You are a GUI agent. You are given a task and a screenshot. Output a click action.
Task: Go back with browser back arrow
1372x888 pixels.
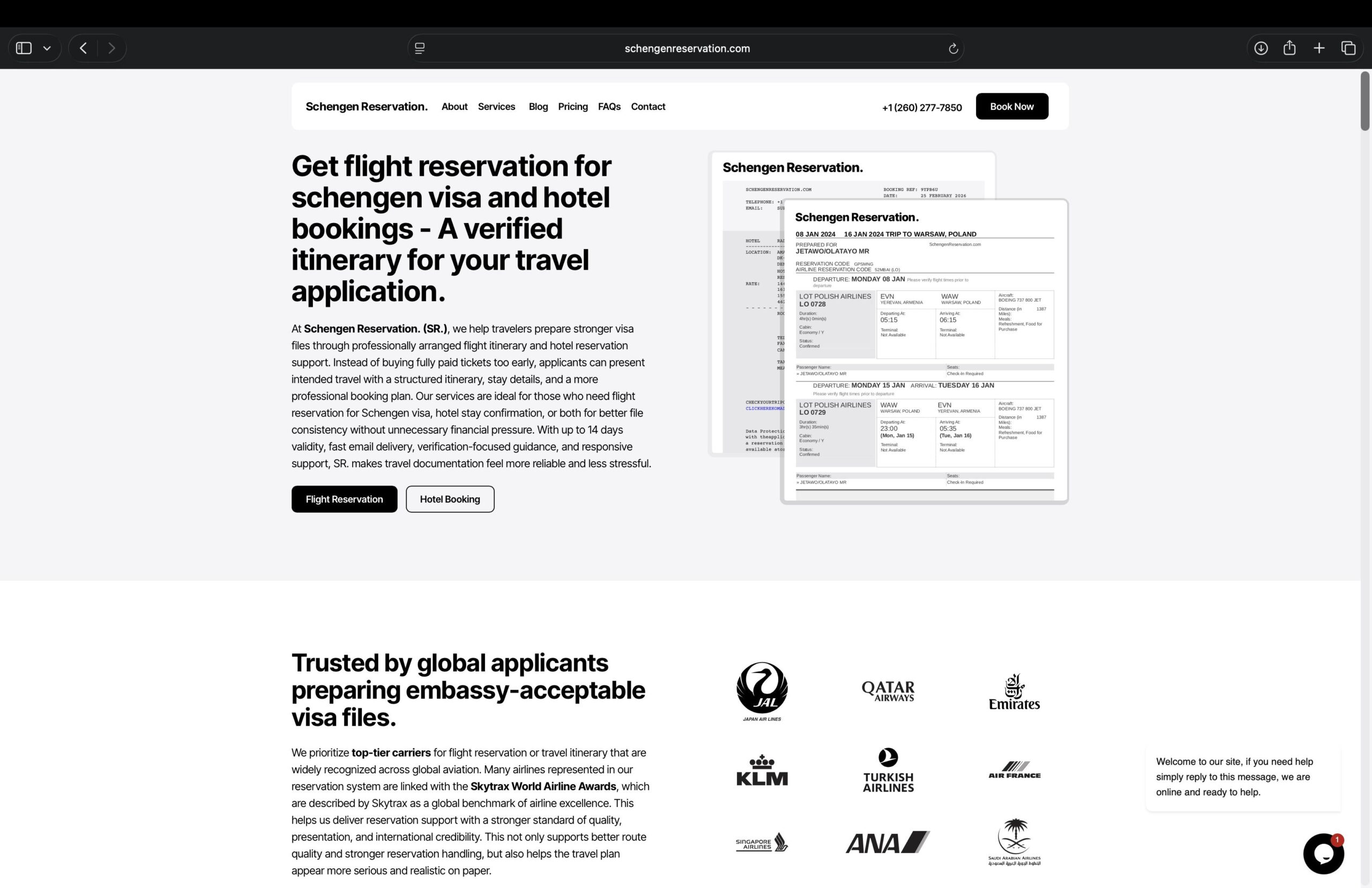coord(84,48)
